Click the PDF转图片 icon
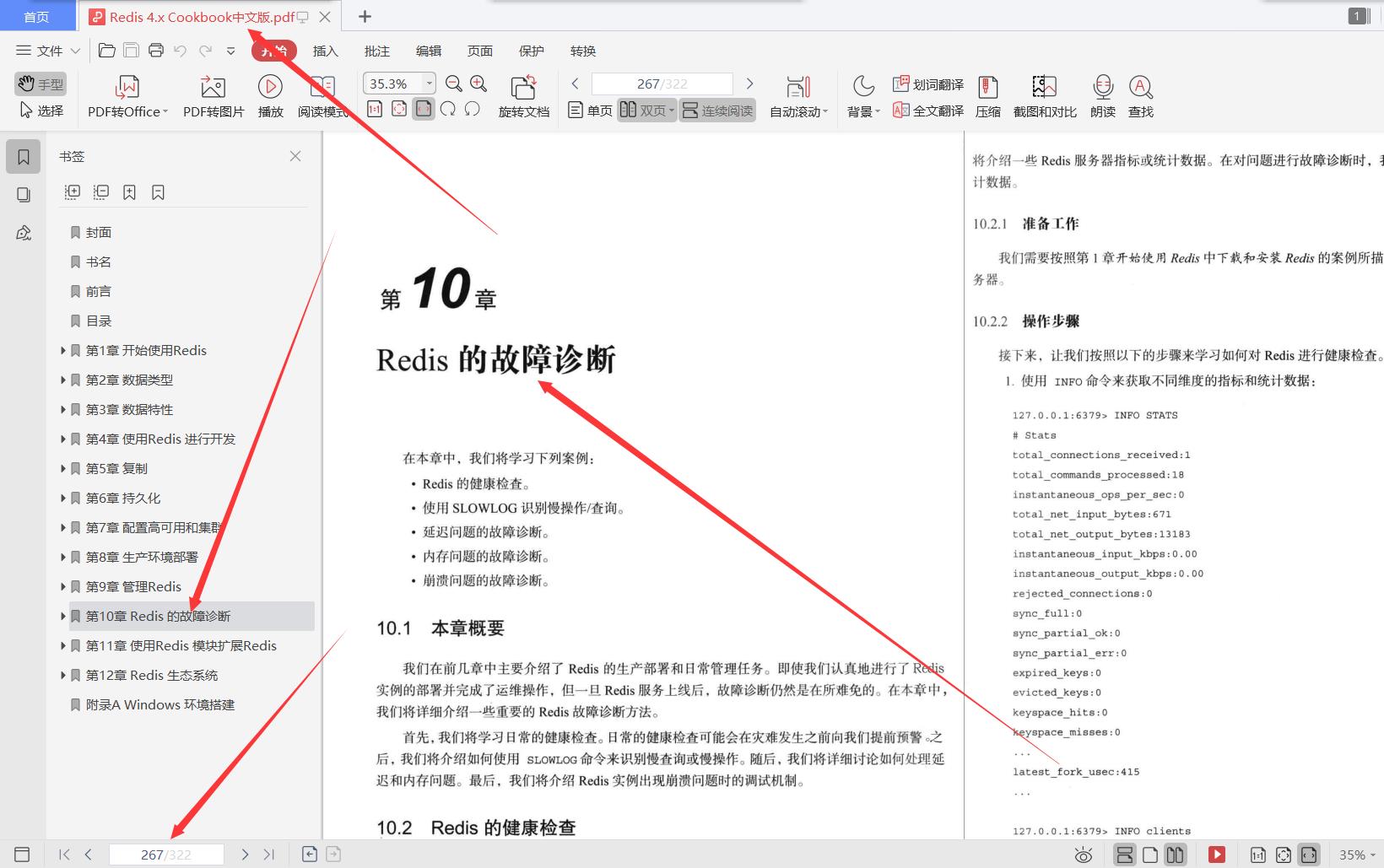This screenshot has width=1384, height=868. [213, 87]
